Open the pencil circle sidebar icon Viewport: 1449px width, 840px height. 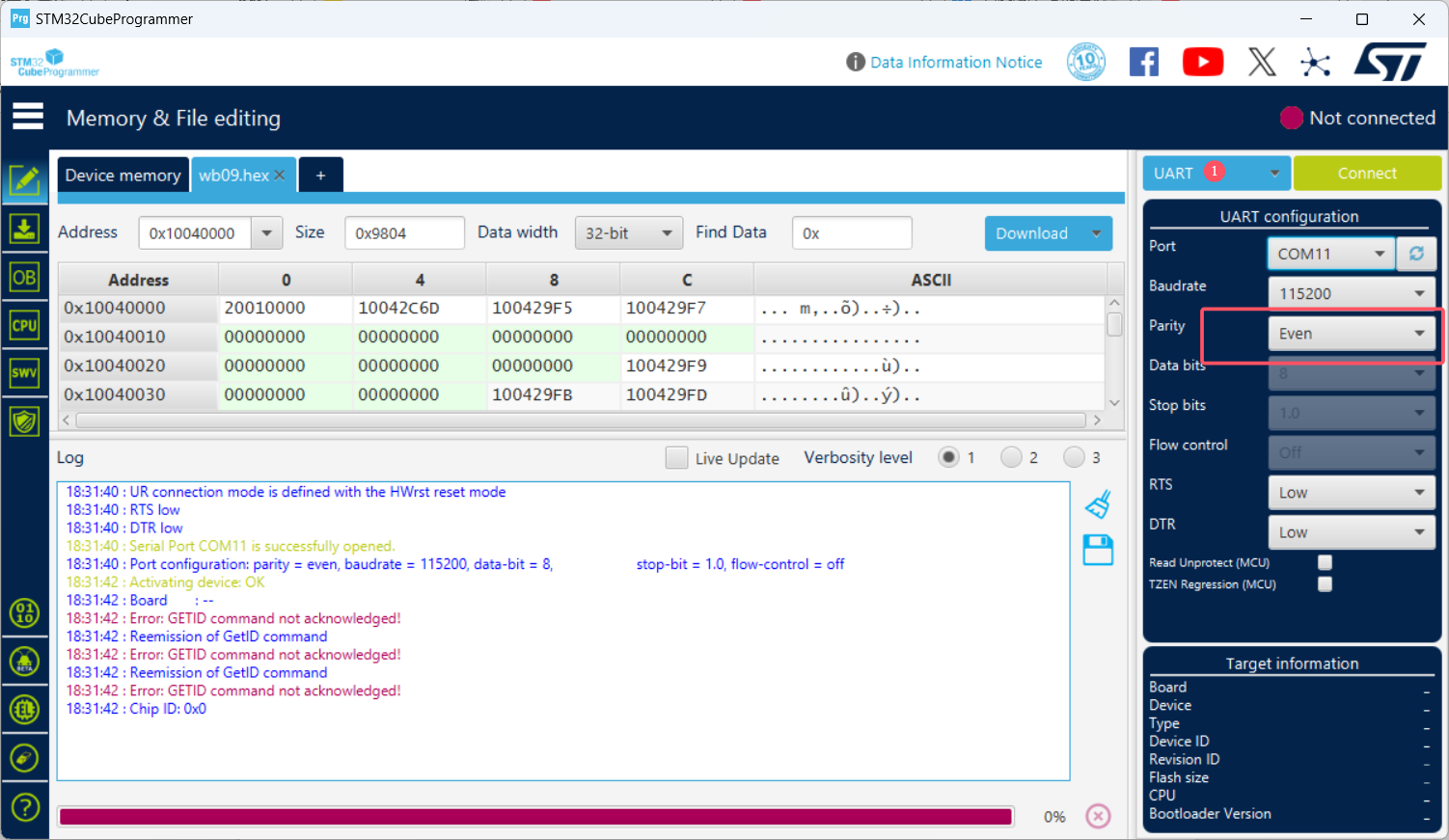tap(24, 758)
